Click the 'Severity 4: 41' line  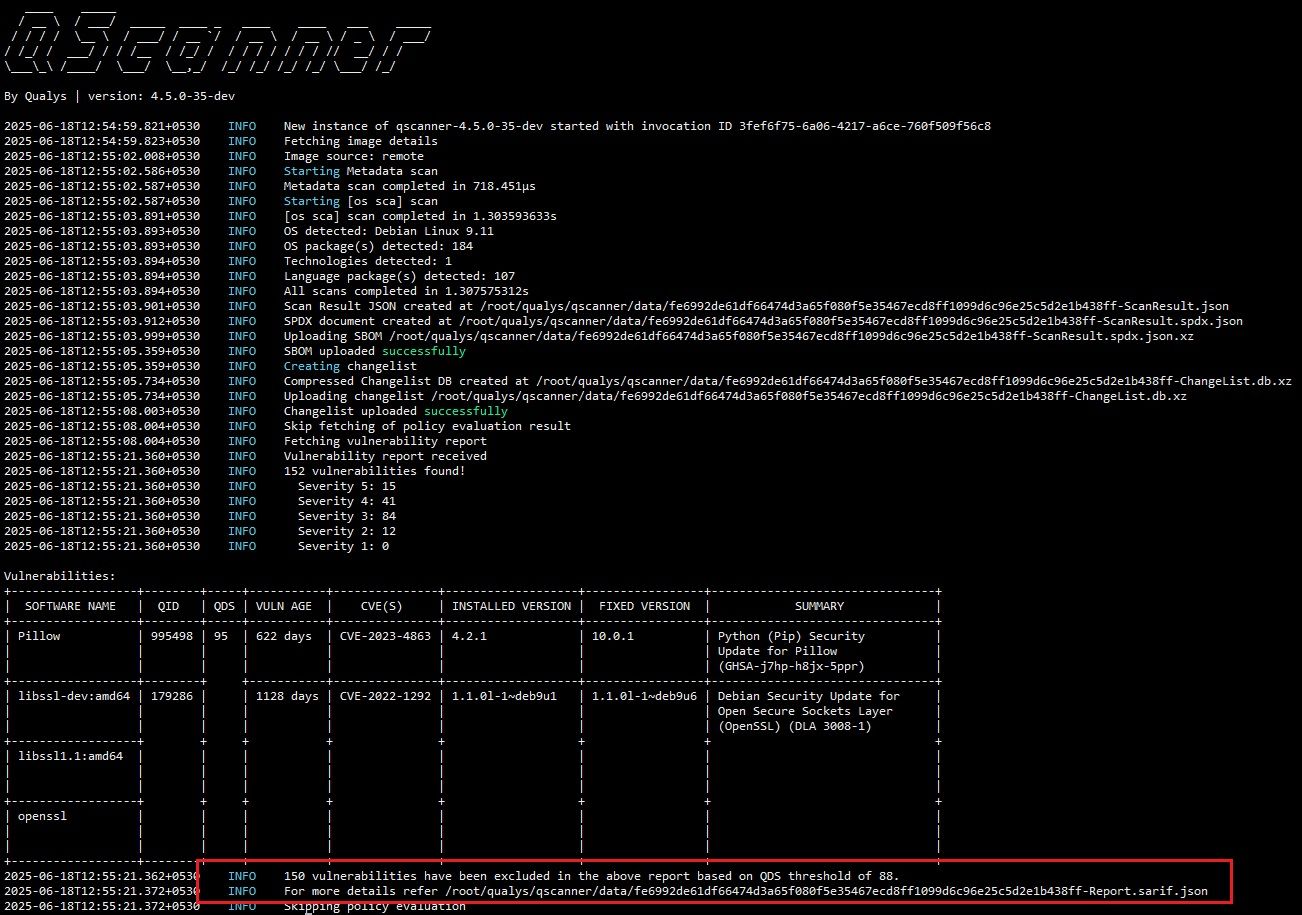(346, 501)
